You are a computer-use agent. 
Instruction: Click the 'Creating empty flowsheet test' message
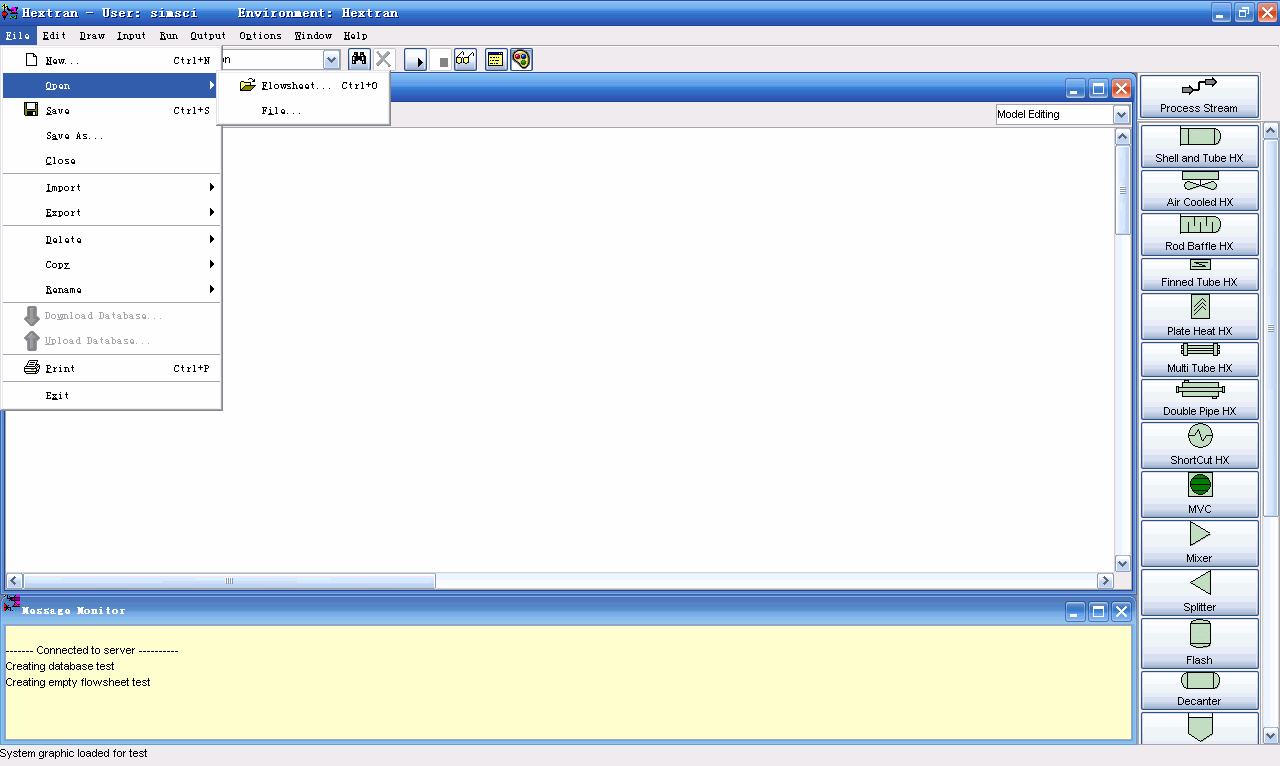[x=78, y=682]
